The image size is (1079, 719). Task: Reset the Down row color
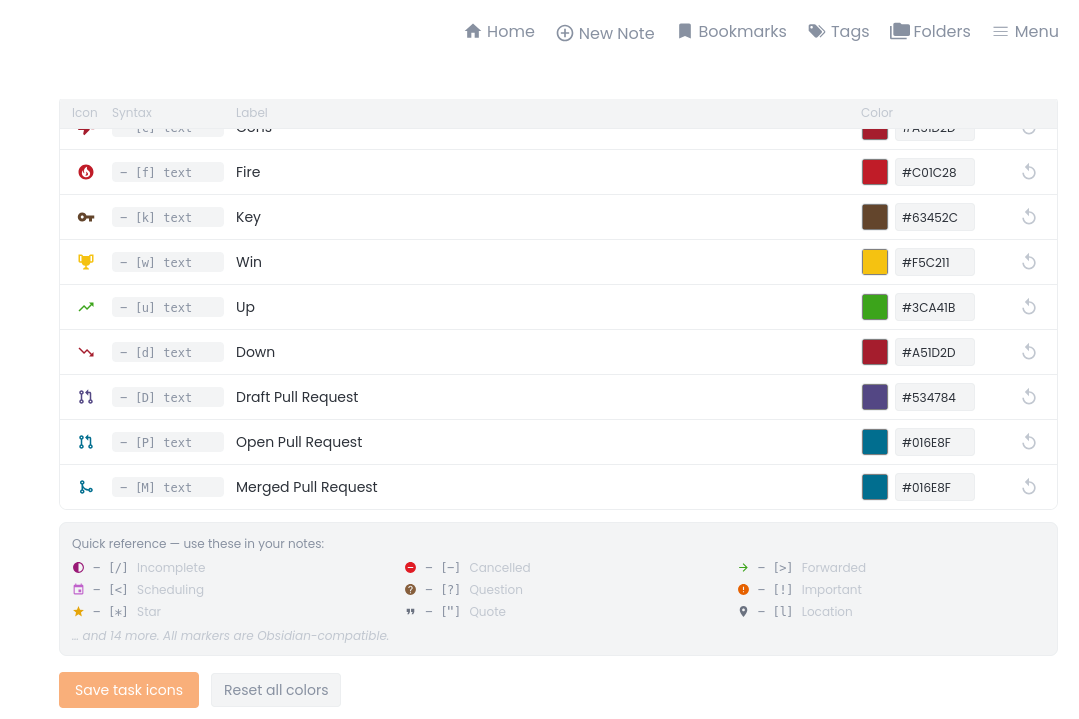(x=1029, y=352)
